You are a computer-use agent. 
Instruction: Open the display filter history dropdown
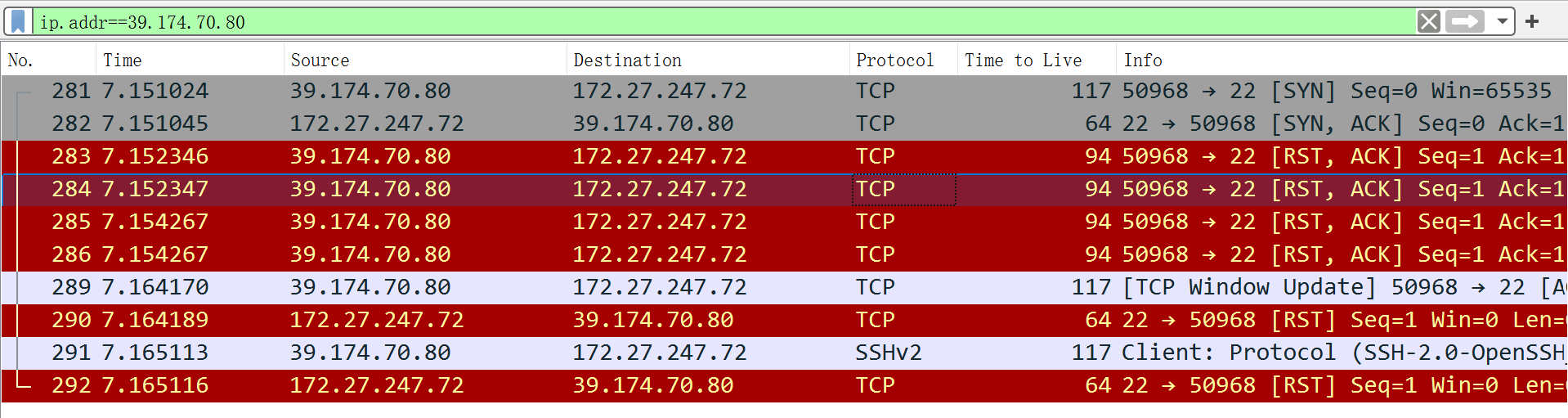(x=1502, y=21)
